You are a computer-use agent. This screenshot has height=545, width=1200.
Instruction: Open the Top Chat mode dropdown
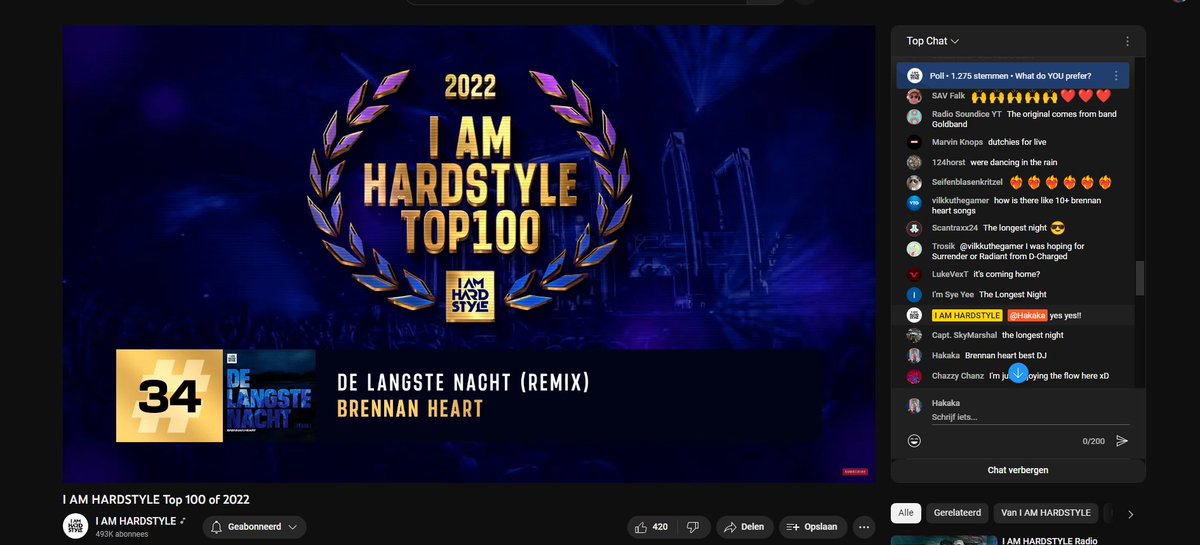pos(933,41)
